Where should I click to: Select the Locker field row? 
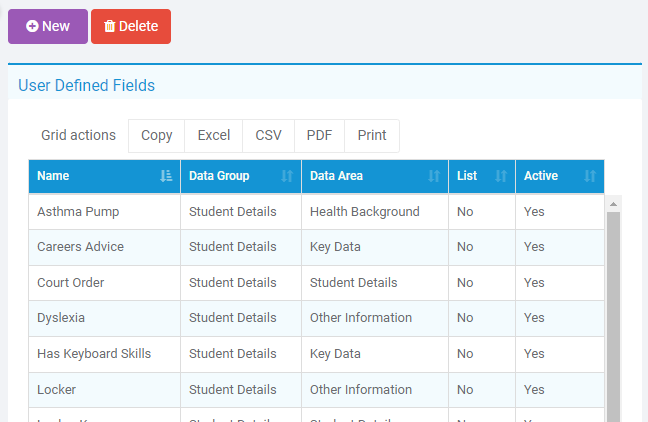(317, 390)
